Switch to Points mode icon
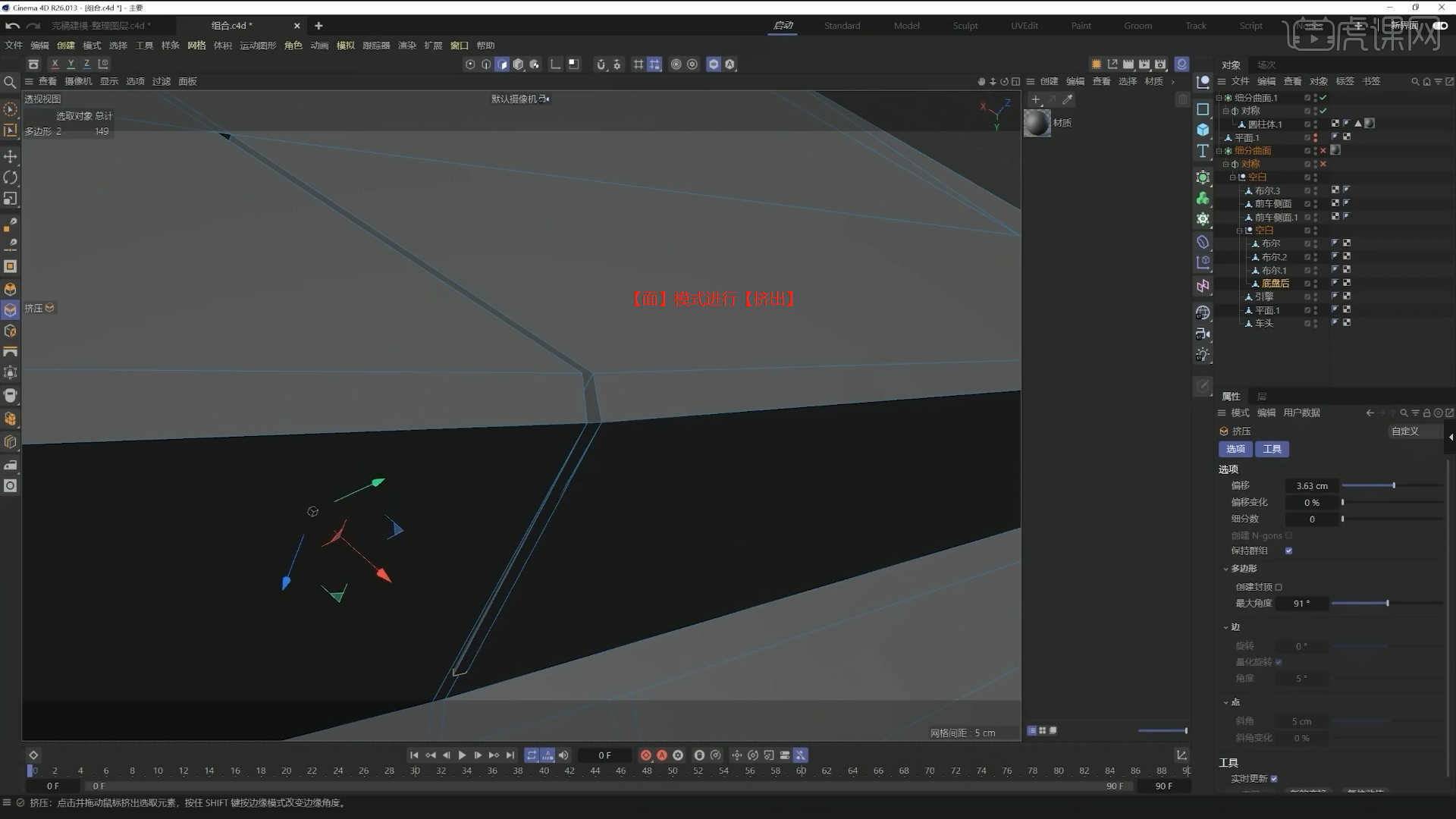Viewport: 1456px width, 819px height. pos(470,64)
